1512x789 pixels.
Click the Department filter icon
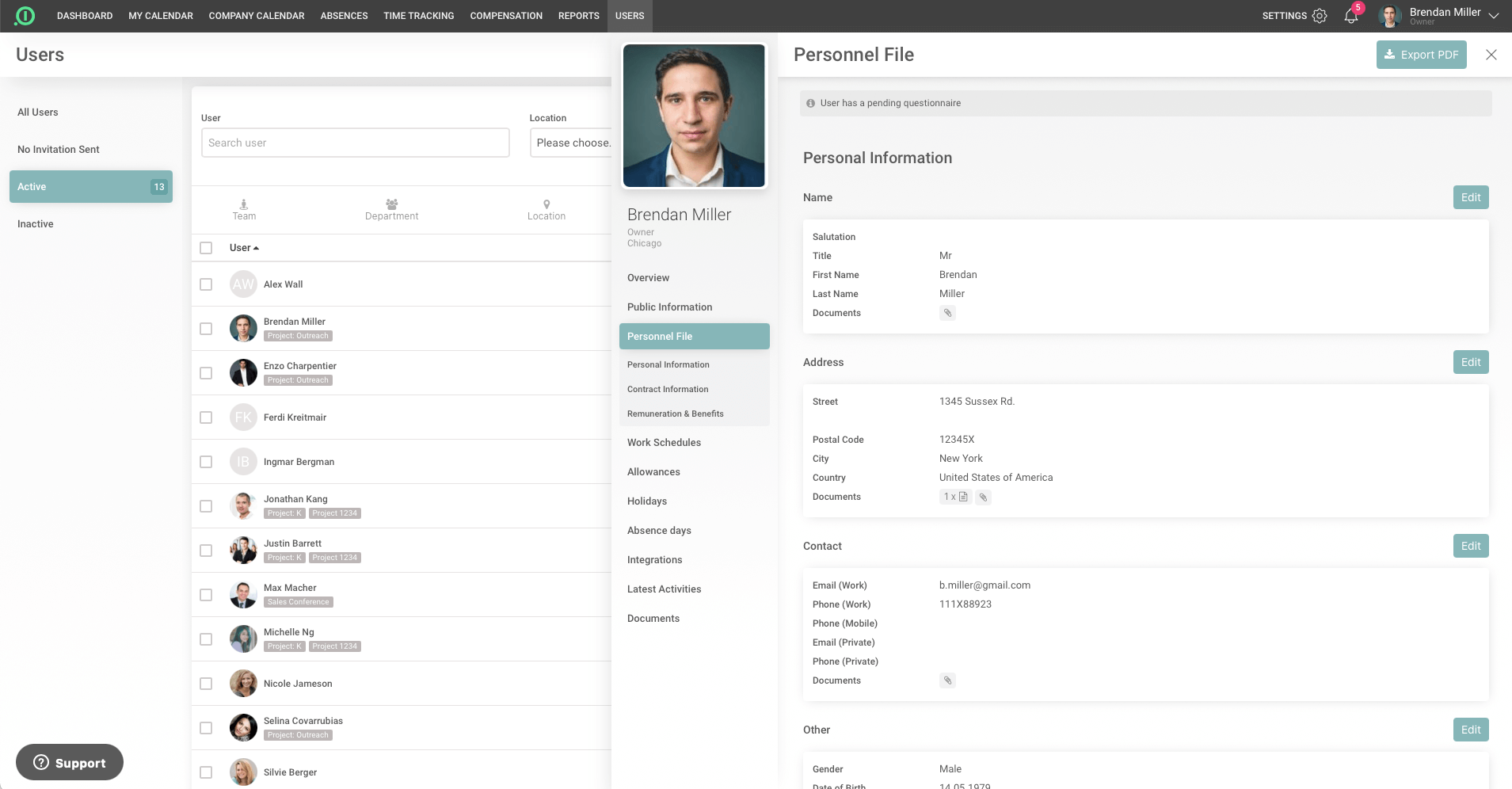pyautogui.click(x=391, y=204)
